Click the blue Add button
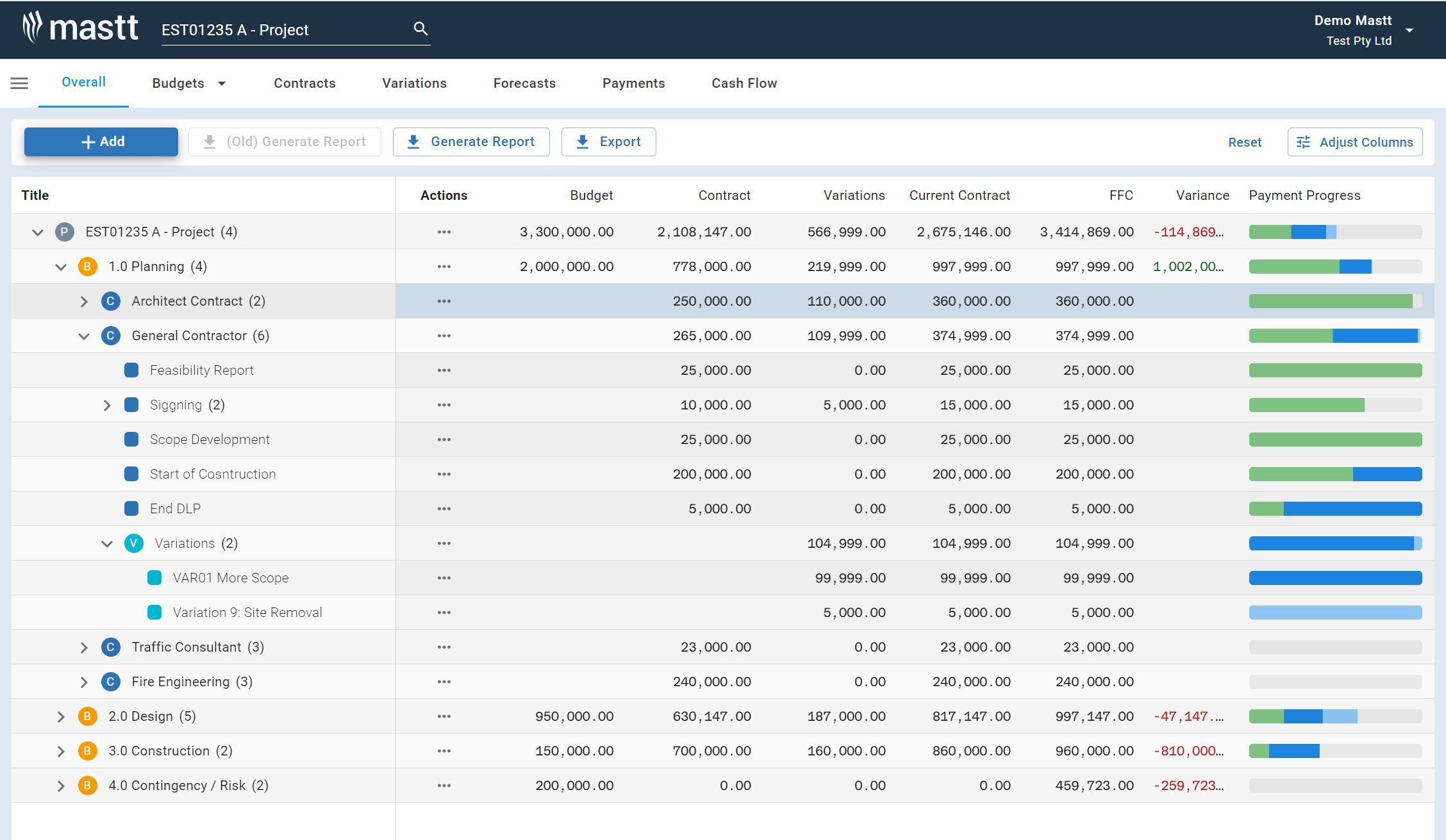 coord(101,142)
